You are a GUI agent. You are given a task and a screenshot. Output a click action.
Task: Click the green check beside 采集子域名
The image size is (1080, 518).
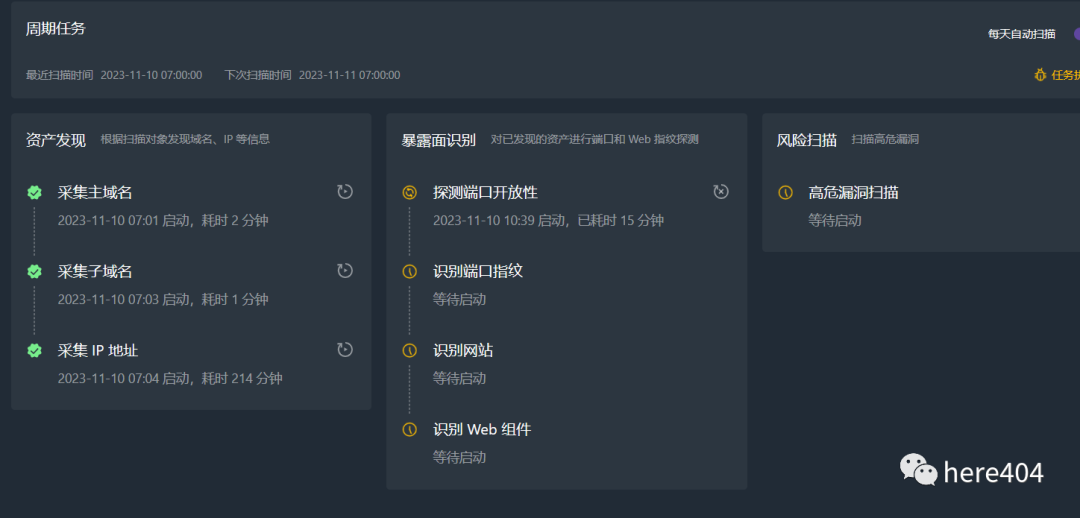34,271
